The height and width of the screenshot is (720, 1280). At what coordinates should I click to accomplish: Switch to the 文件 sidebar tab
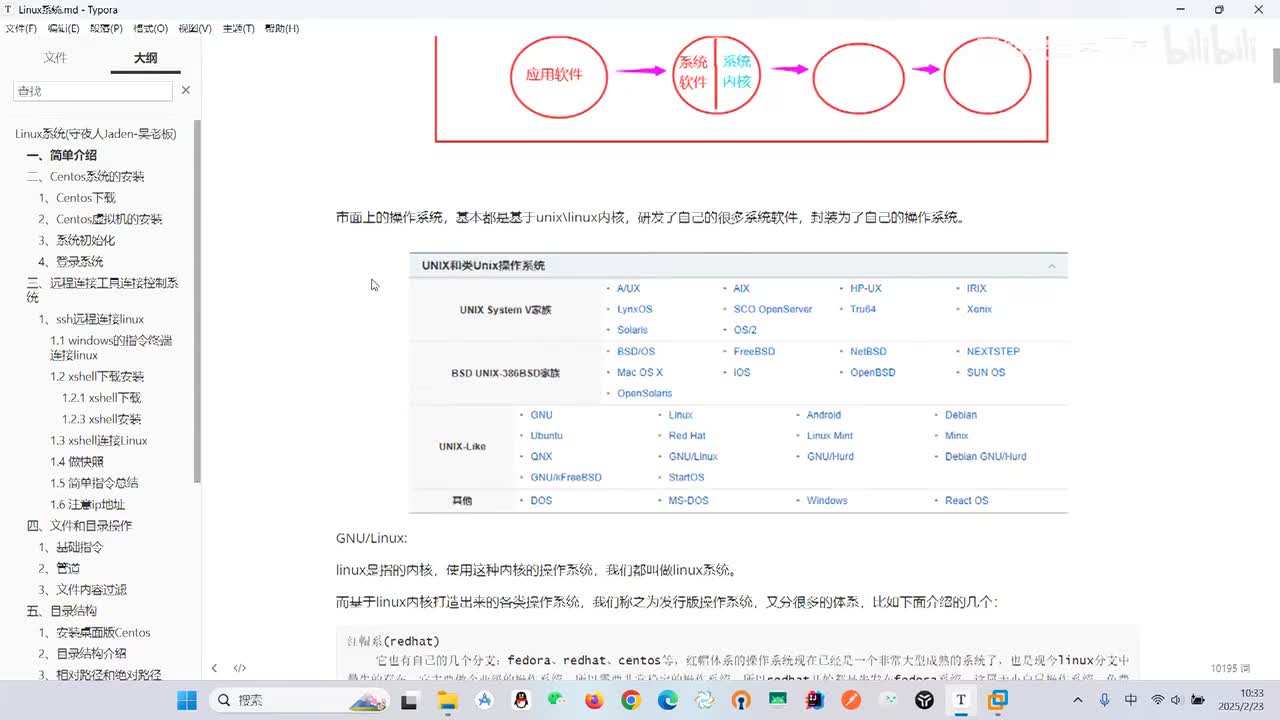(x=55, y=58)
